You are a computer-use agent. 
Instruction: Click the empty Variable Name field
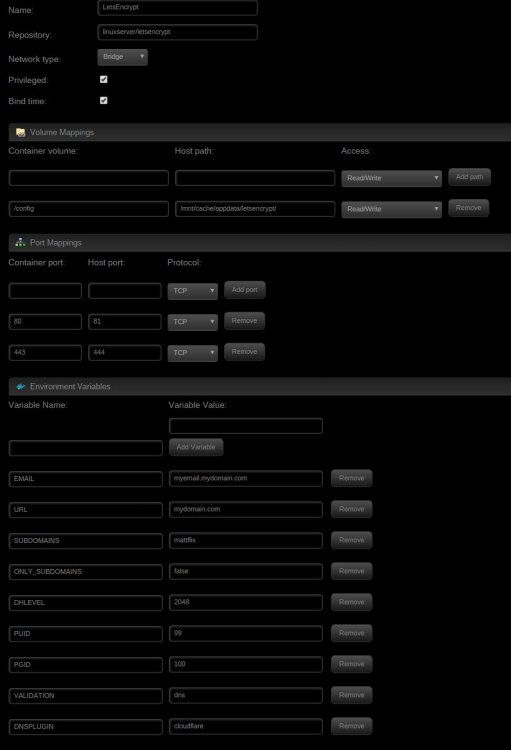86,448
